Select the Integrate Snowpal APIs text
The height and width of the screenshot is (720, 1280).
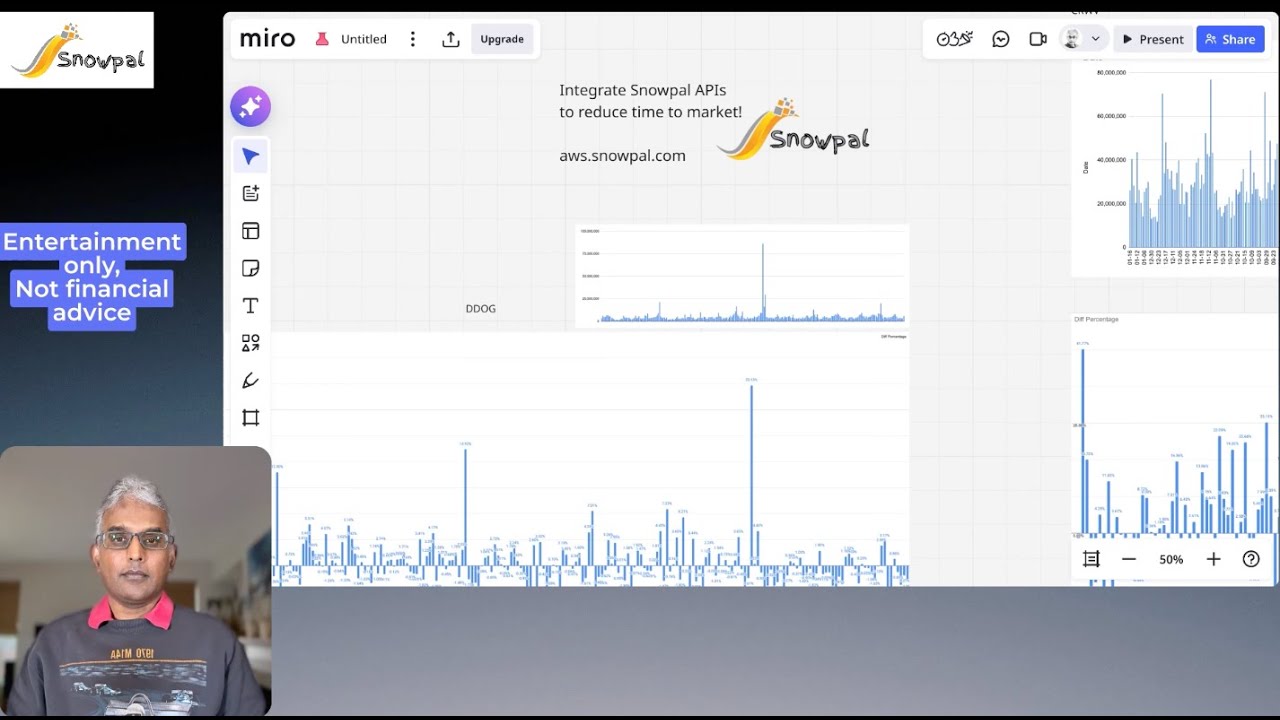click(x=651, y=101)
